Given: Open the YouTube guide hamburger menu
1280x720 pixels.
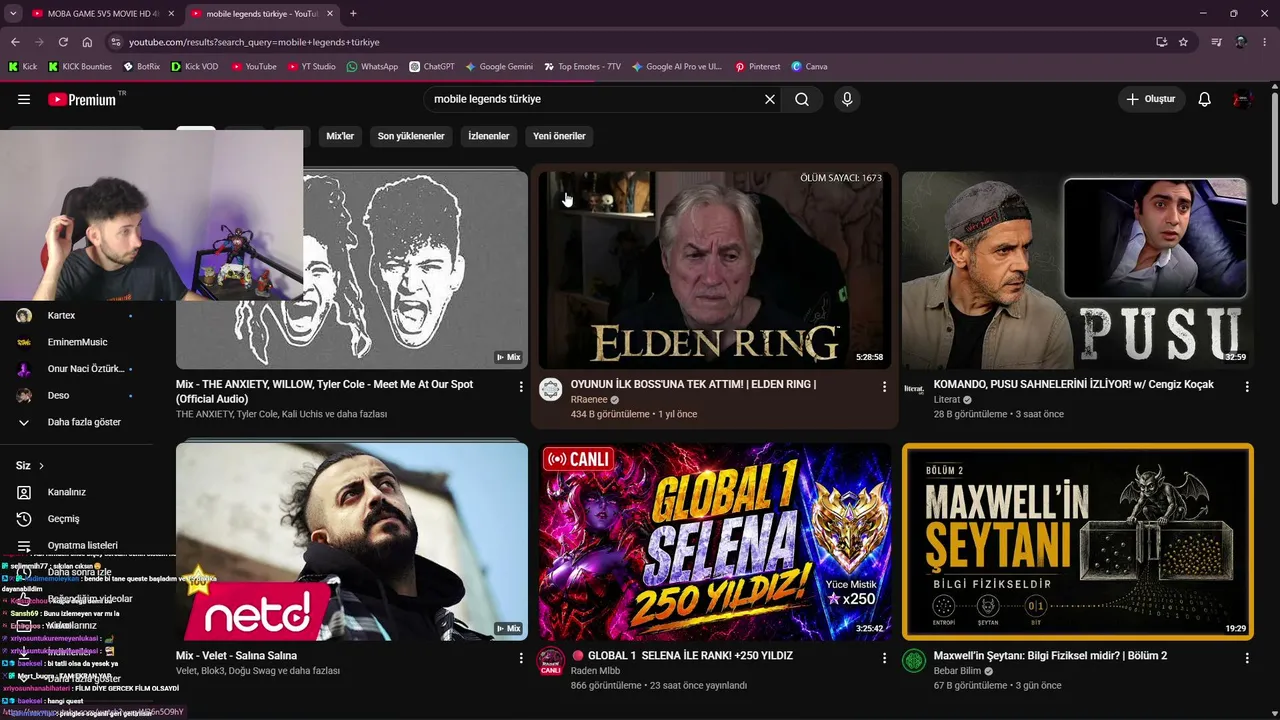Looking at the screenshot, I should [x=24, y=99].
